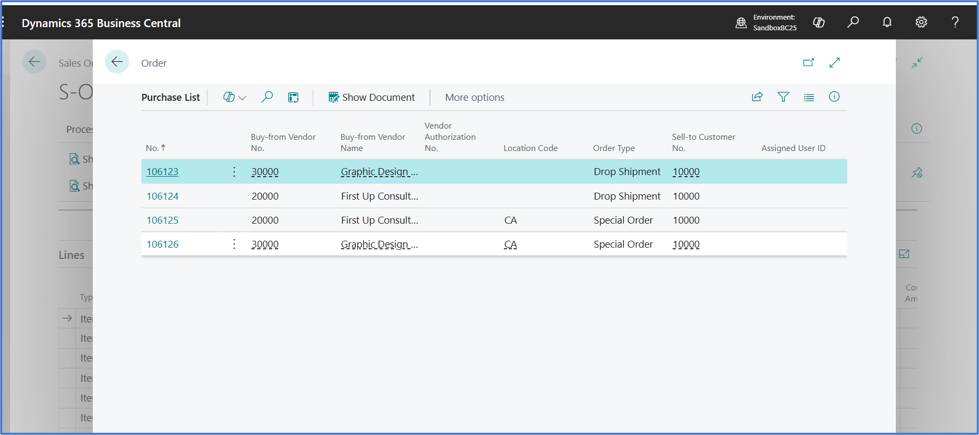Image resolution: width=979 pixels, height=435 pixels.
Task: Open this page in new window
Action: pyautogui.click(x=809, y=62)
